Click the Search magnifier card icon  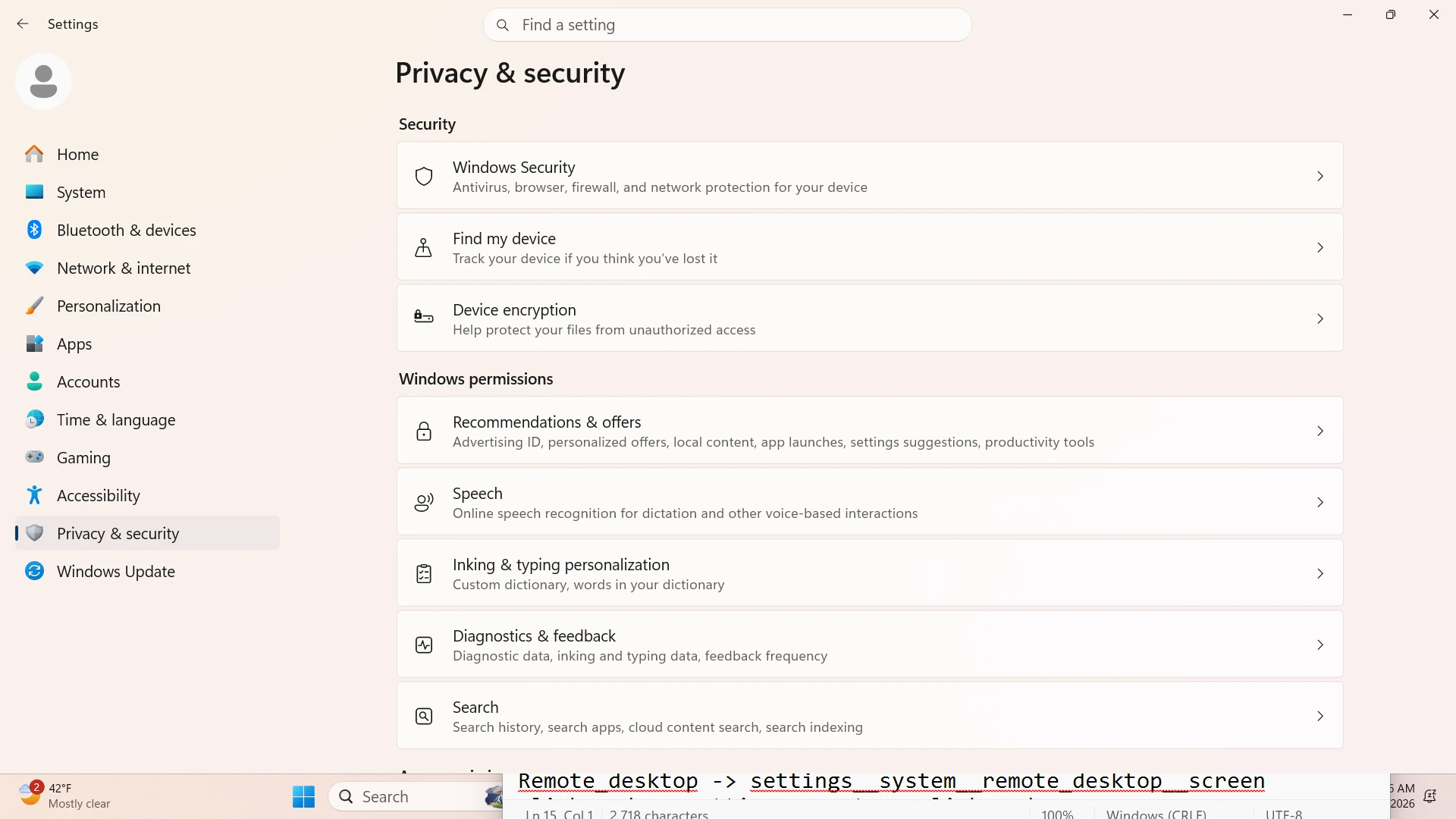tap(424, 716)
